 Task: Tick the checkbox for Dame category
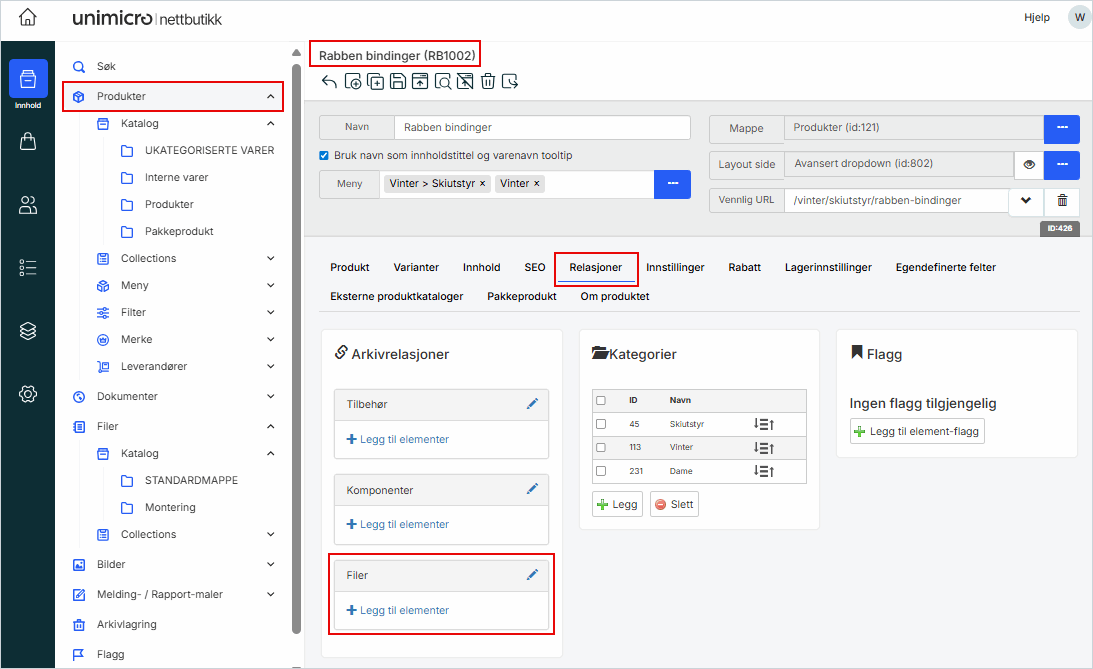pos(601,471)
